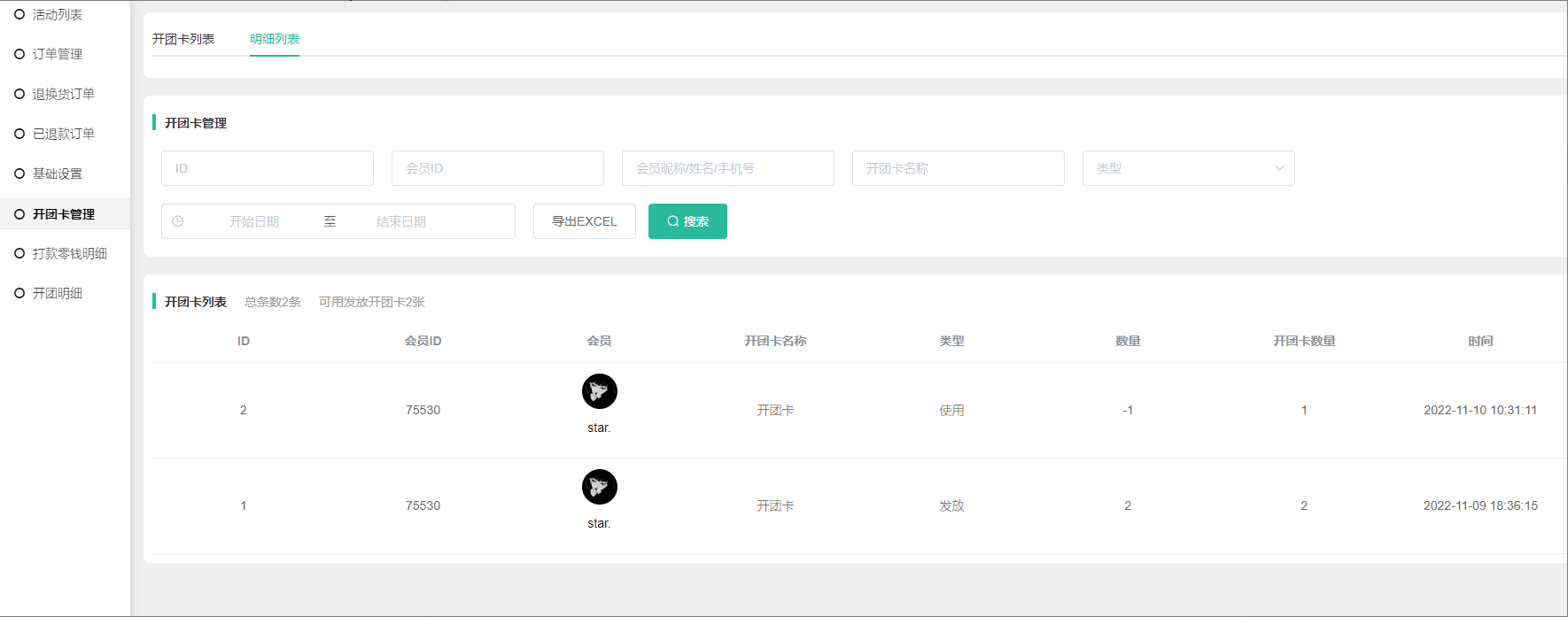Click the 导出EXCEL button
Image resolution: width=1568 pixels, height=617 pixels.
[584, 221]
